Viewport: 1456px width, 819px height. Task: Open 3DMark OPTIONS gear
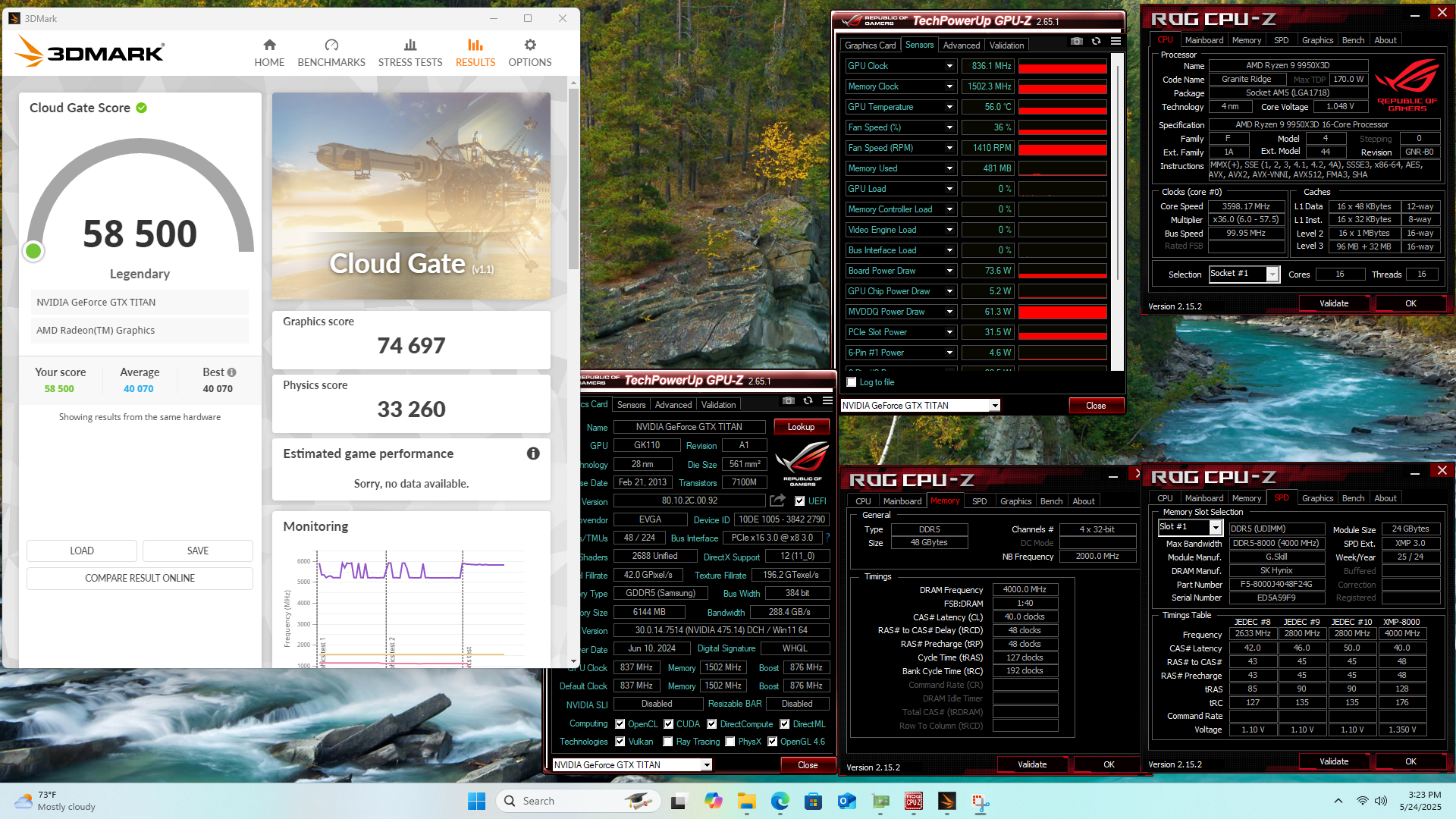pyautogui.click(x=530, y=53)
